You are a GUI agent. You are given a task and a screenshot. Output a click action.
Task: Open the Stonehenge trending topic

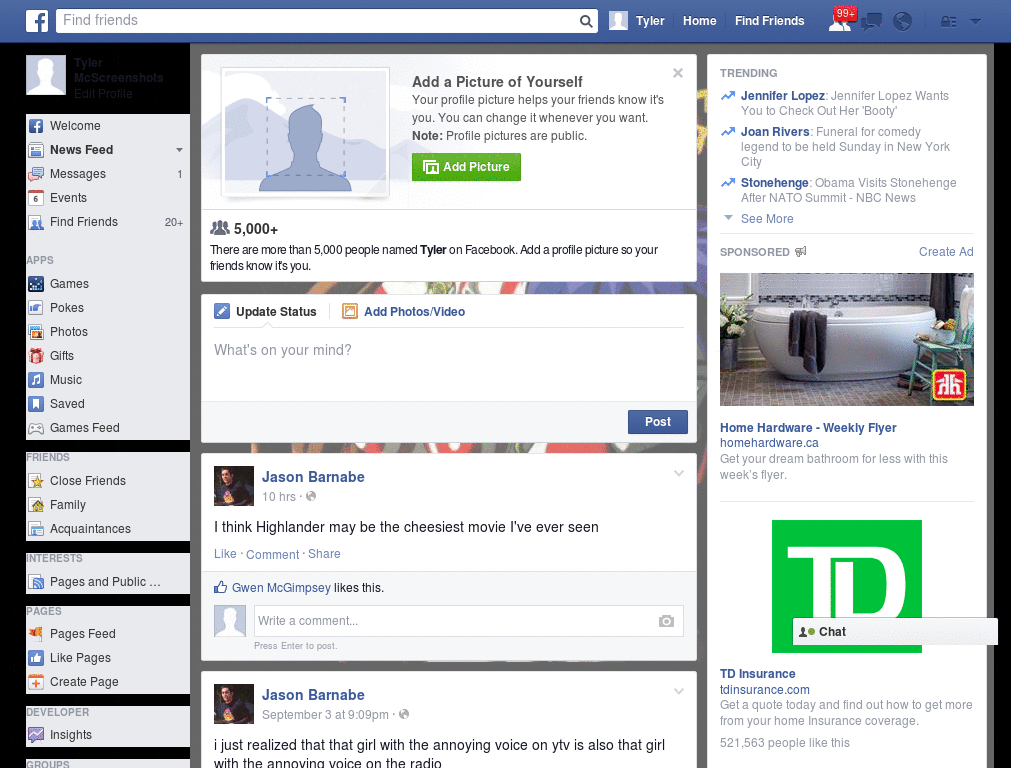click(775, 183)
